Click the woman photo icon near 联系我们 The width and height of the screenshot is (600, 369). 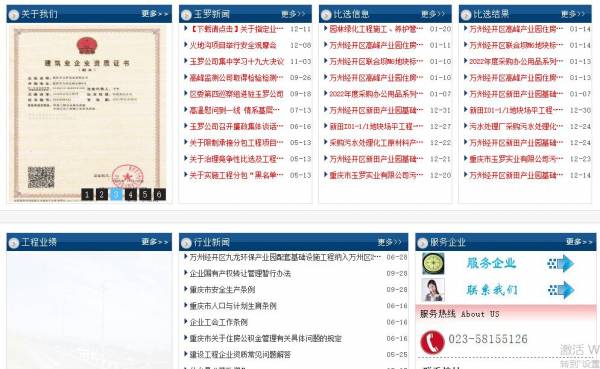(x=433, y=290)
